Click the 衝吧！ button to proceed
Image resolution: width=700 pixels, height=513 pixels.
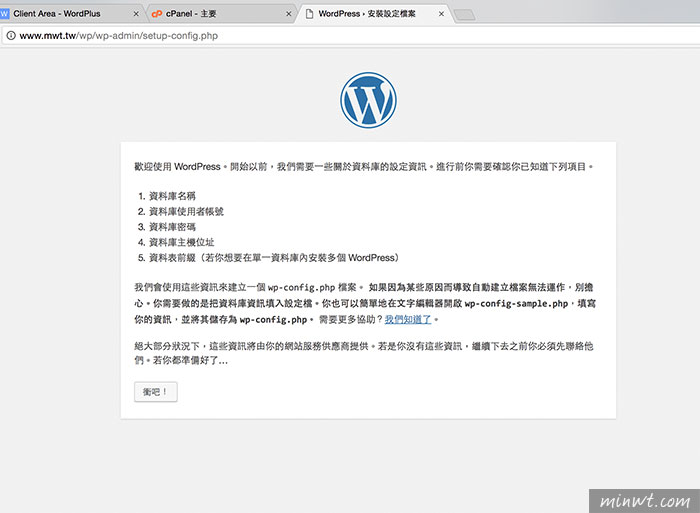tap(156, 392)
